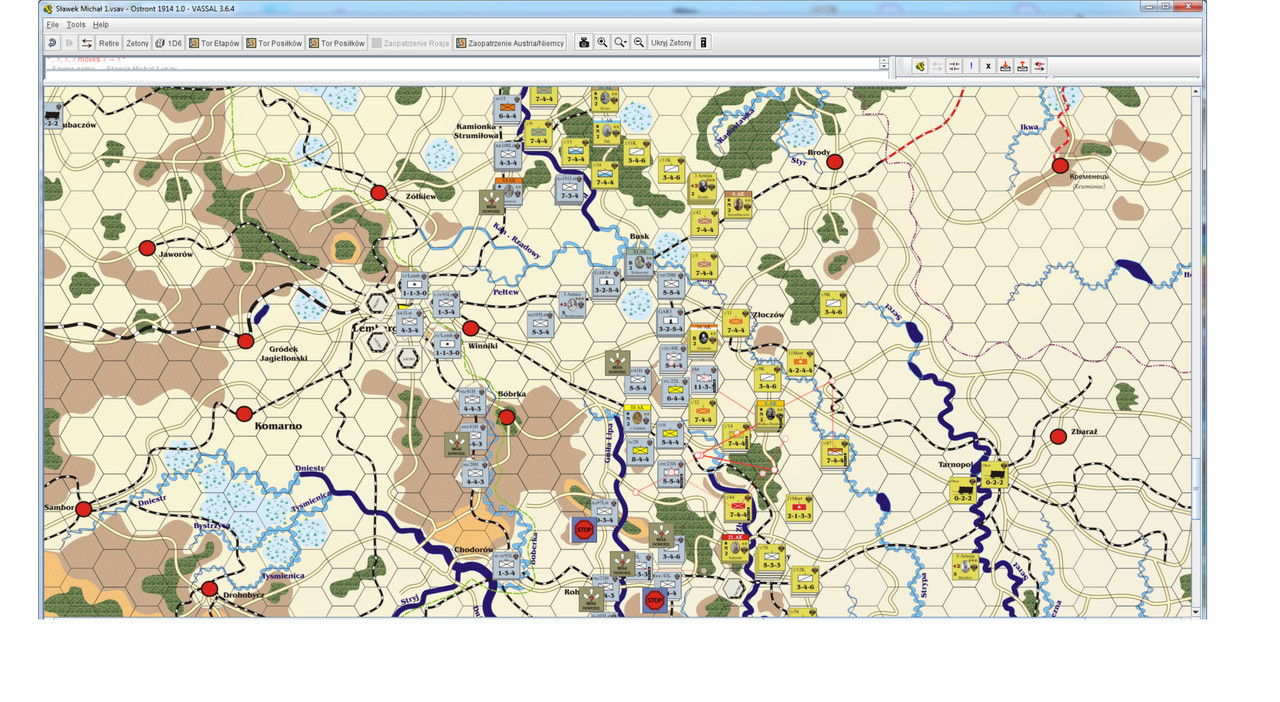Click the red-black opposing arrows icon
The image size is (1280, 702).
tap(1040, 66)
